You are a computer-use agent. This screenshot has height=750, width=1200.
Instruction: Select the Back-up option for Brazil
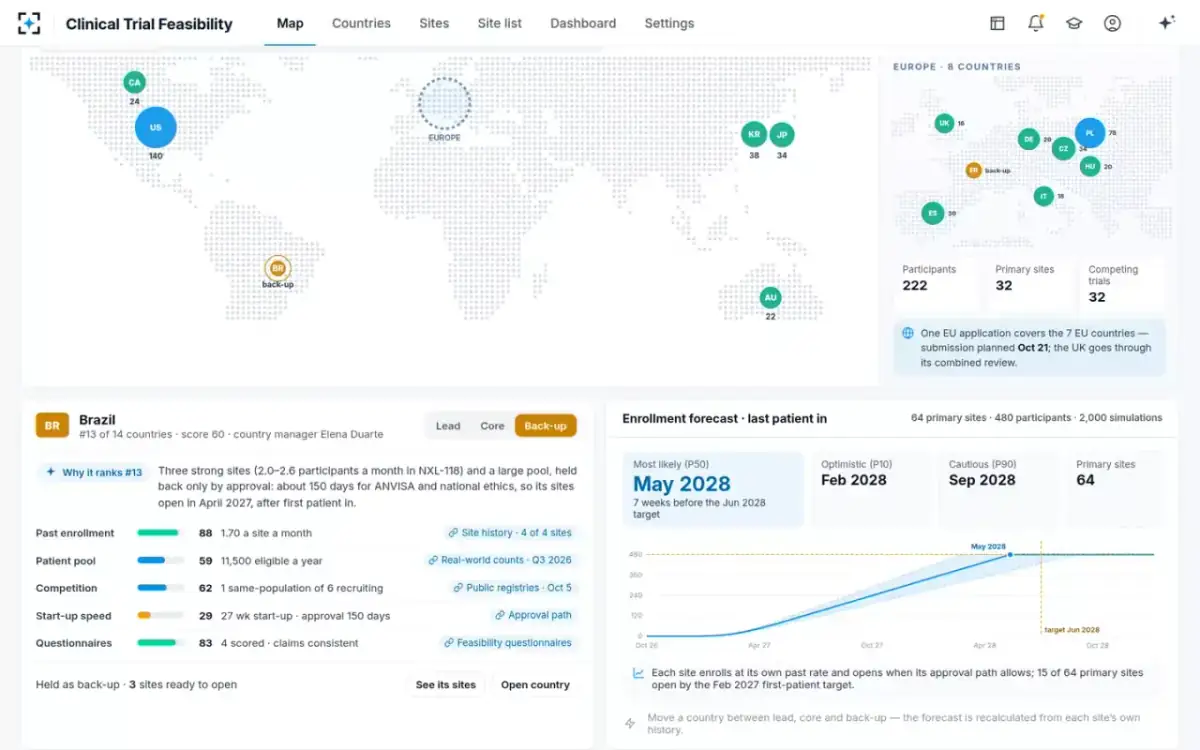tap(546, 426)
